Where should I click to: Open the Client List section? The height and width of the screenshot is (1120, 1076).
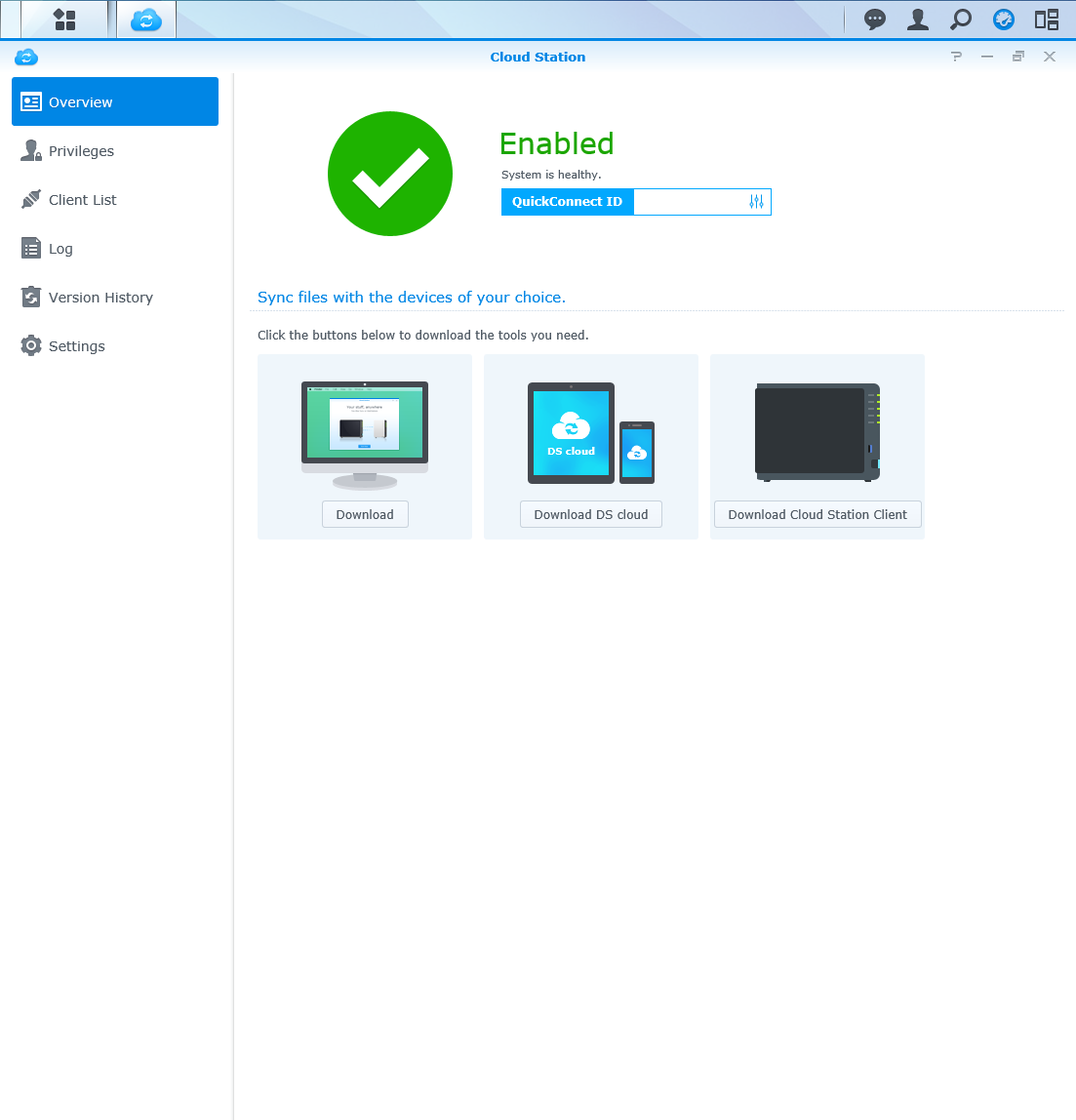coord(115,199)
